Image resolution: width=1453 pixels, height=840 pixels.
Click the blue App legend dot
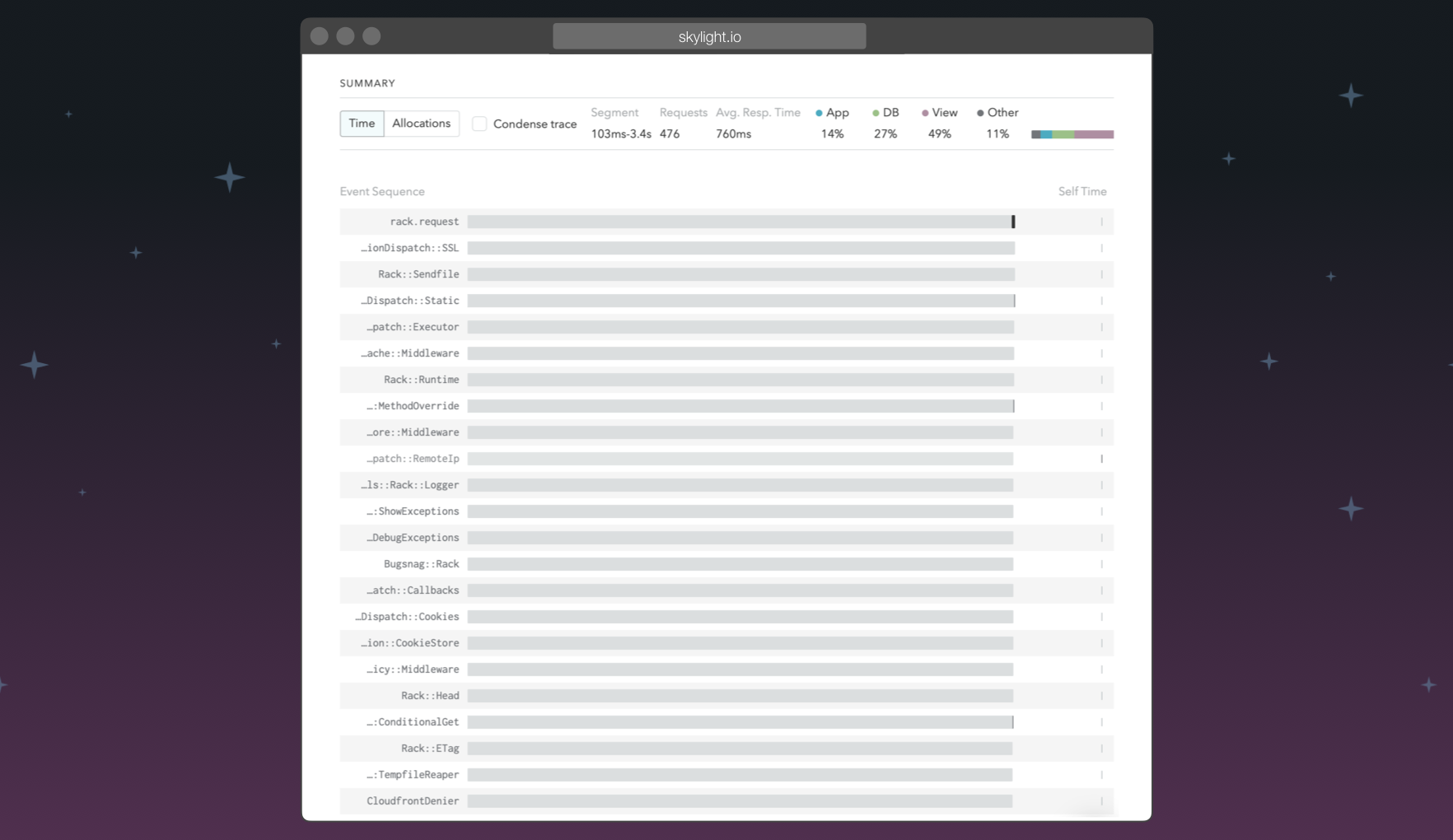819,113
